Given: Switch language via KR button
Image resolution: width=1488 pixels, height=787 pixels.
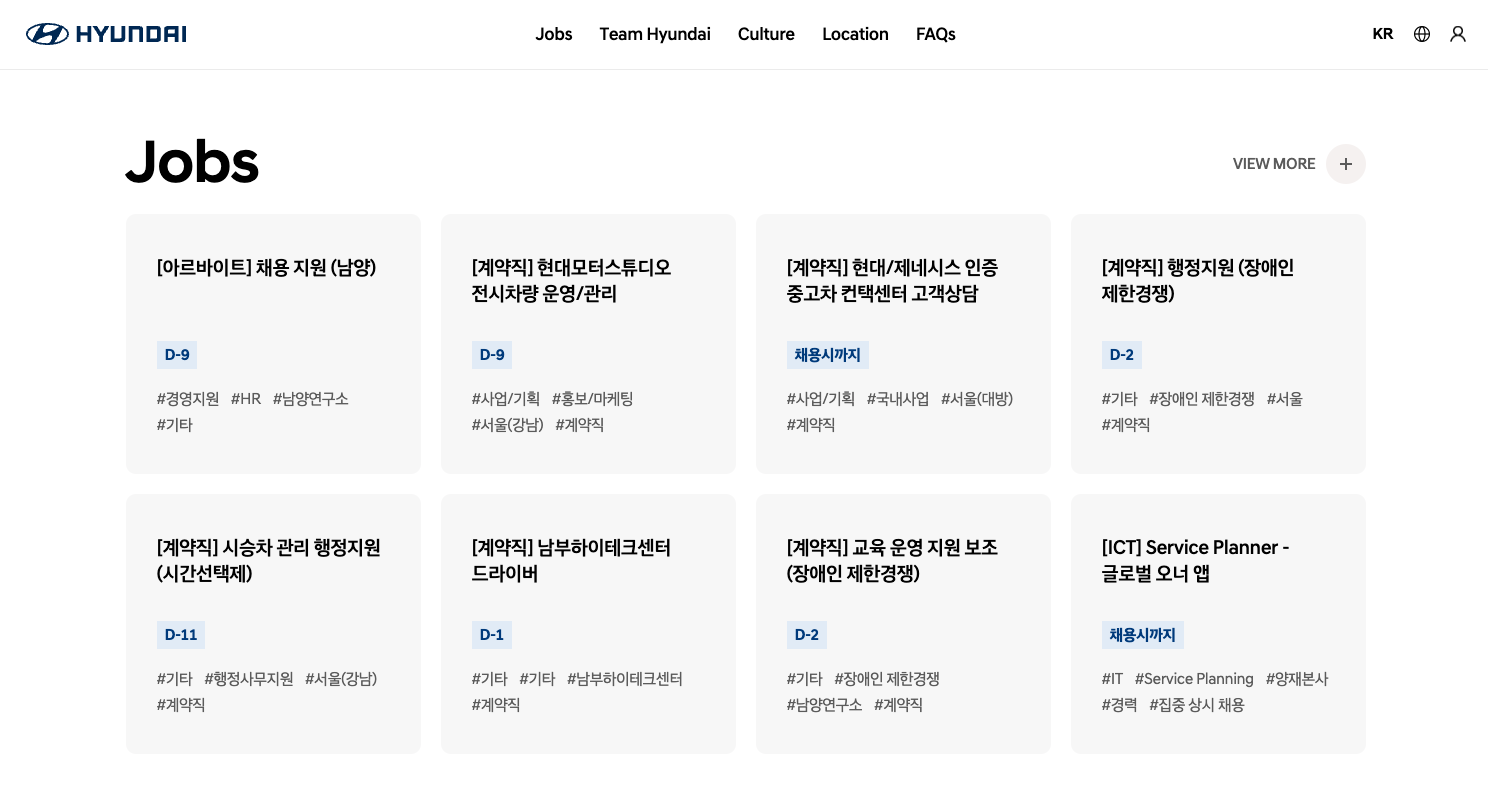Looking at the screenshot, I should coord(1383,34).
